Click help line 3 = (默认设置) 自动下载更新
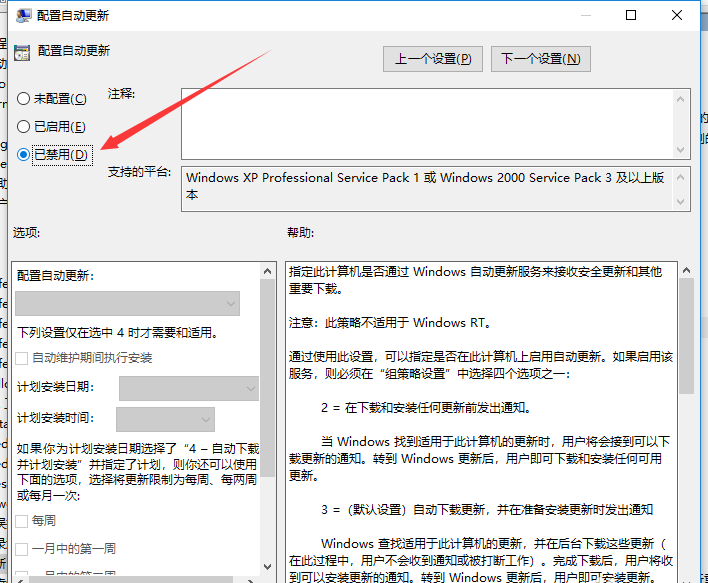Image resolution: width=708 pixels, height=583 pixels. (487, 510)
